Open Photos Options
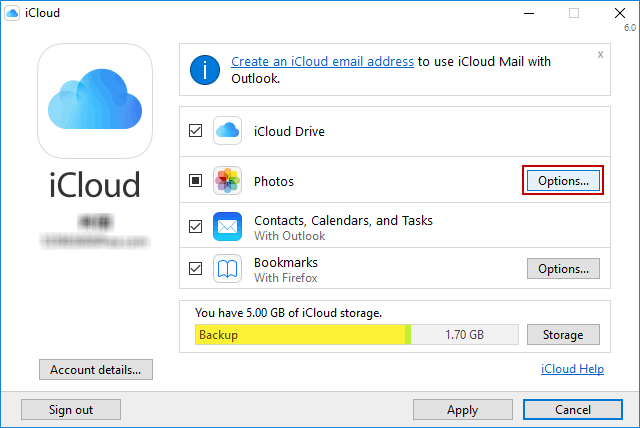This screenshot has height=428, width=640. click(563, 181)
